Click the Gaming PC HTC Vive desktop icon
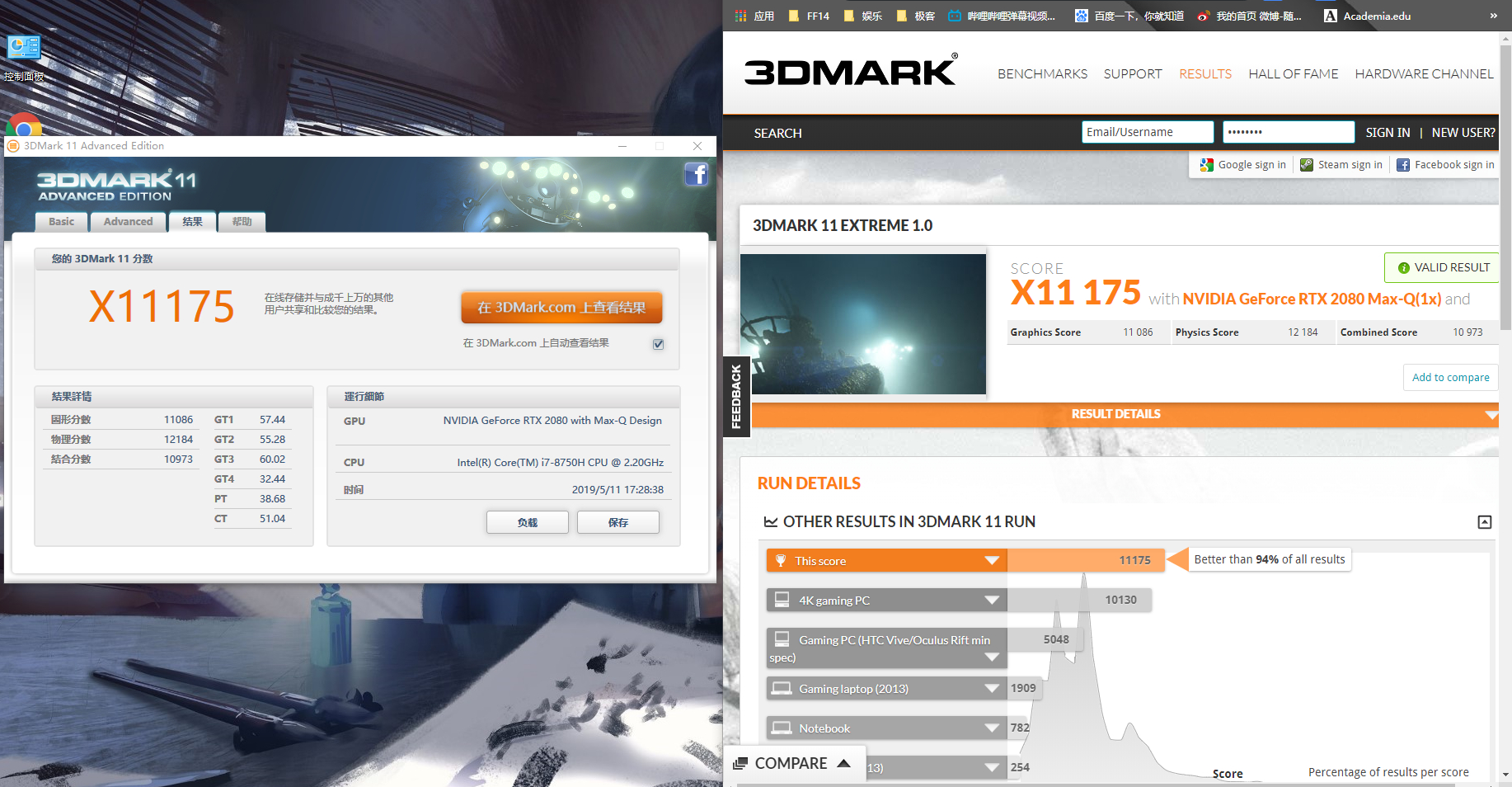Viewport: 1512px width, 787px height. [x=782, y=639]
